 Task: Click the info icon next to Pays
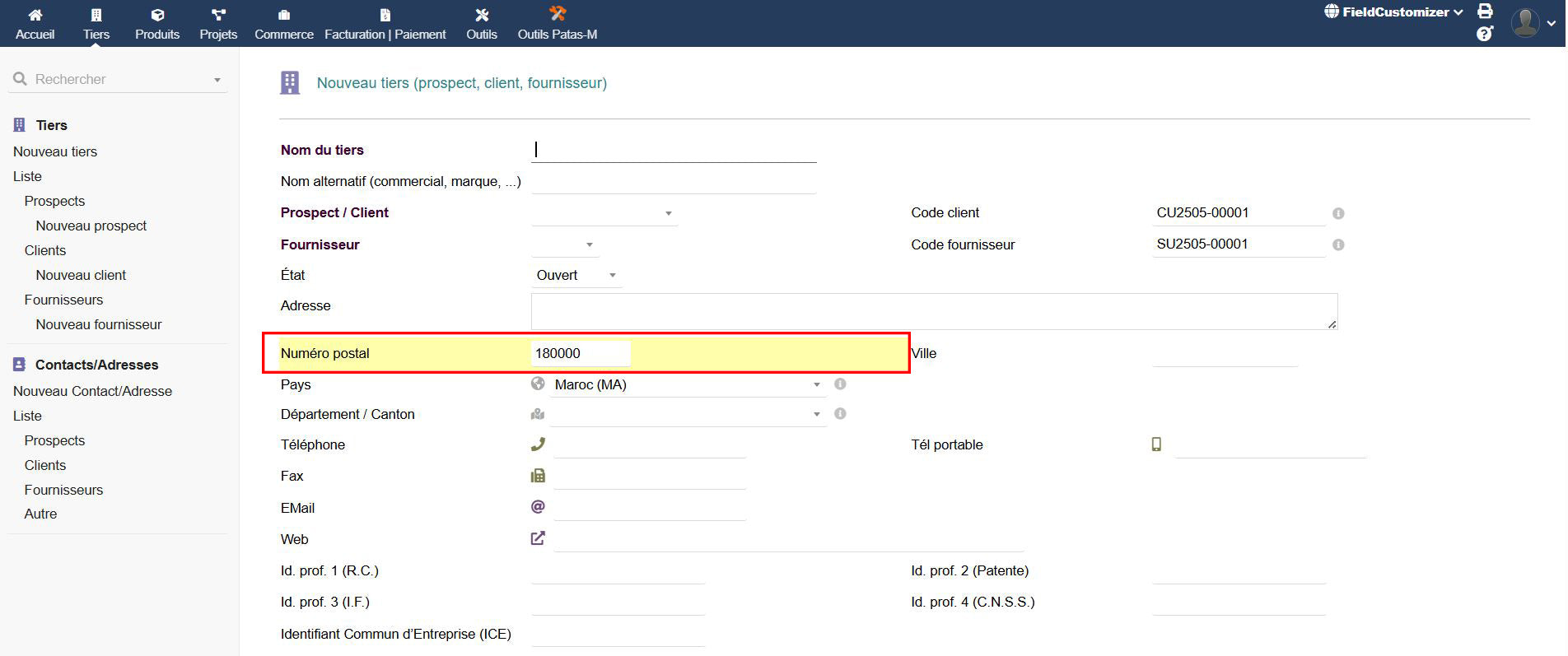[840, 384]
